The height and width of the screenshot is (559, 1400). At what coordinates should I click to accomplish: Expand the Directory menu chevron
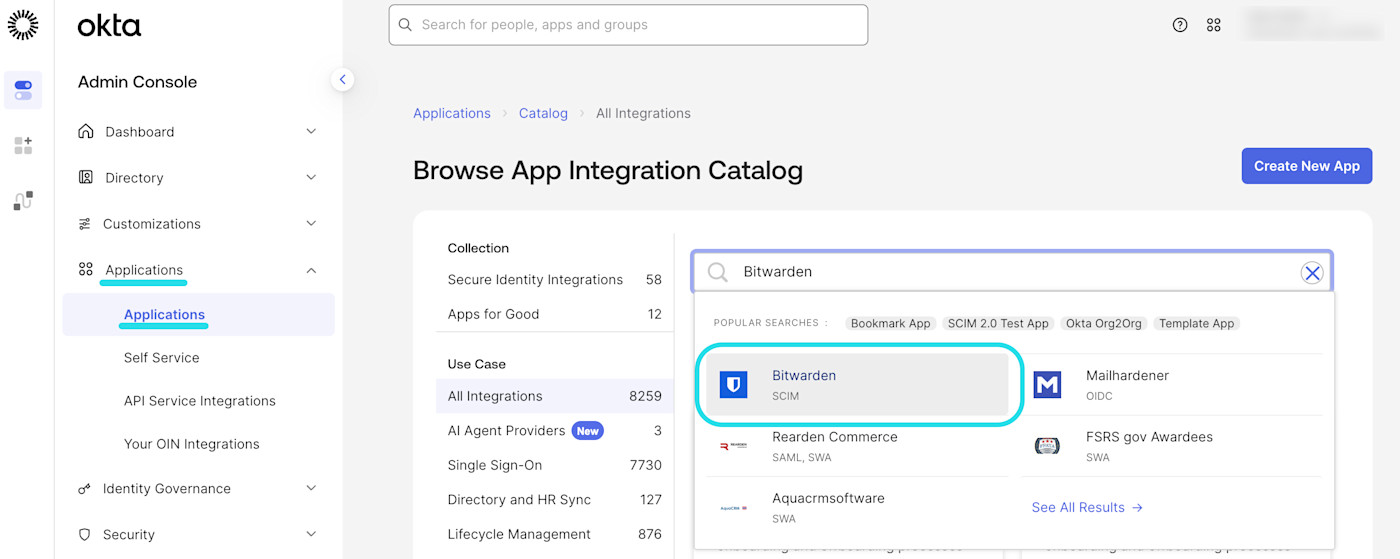pos(311,177)
